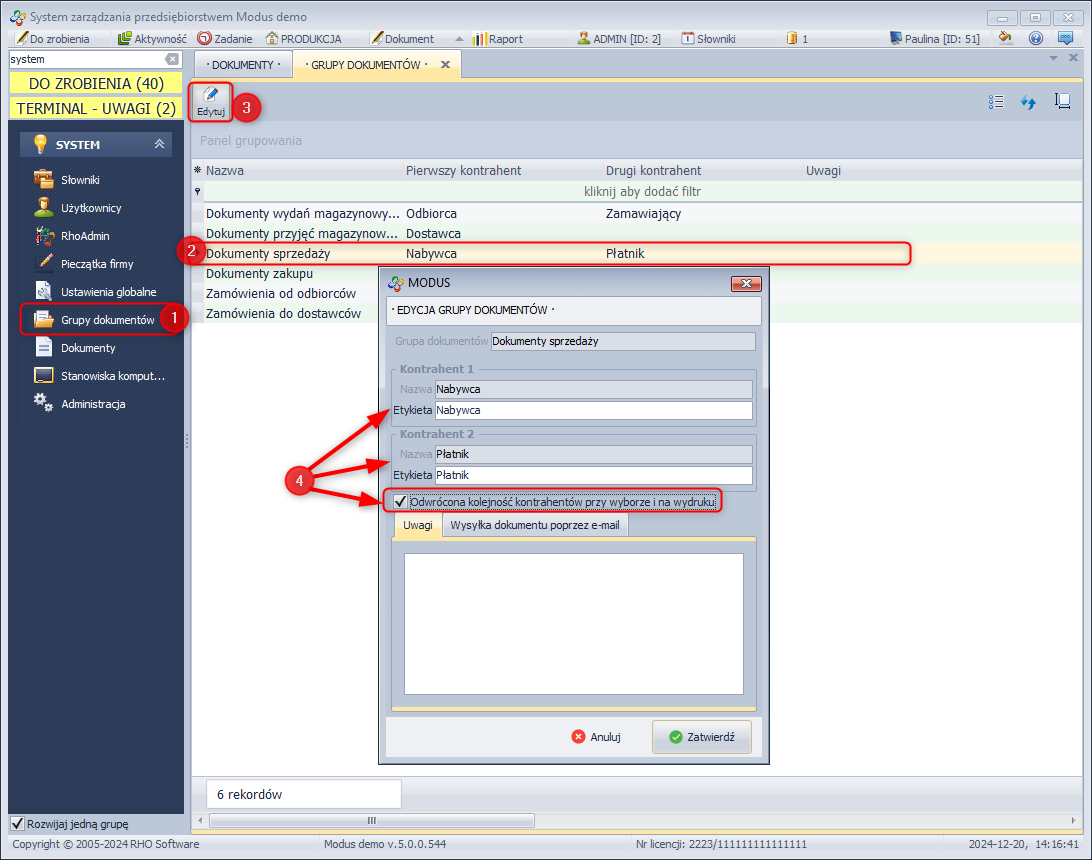Image resolution: width=1092 pixels, height=860 pixels.
Task: Expand the DO ZROBIENIA (40) panel
Action: tap(96, 83)
